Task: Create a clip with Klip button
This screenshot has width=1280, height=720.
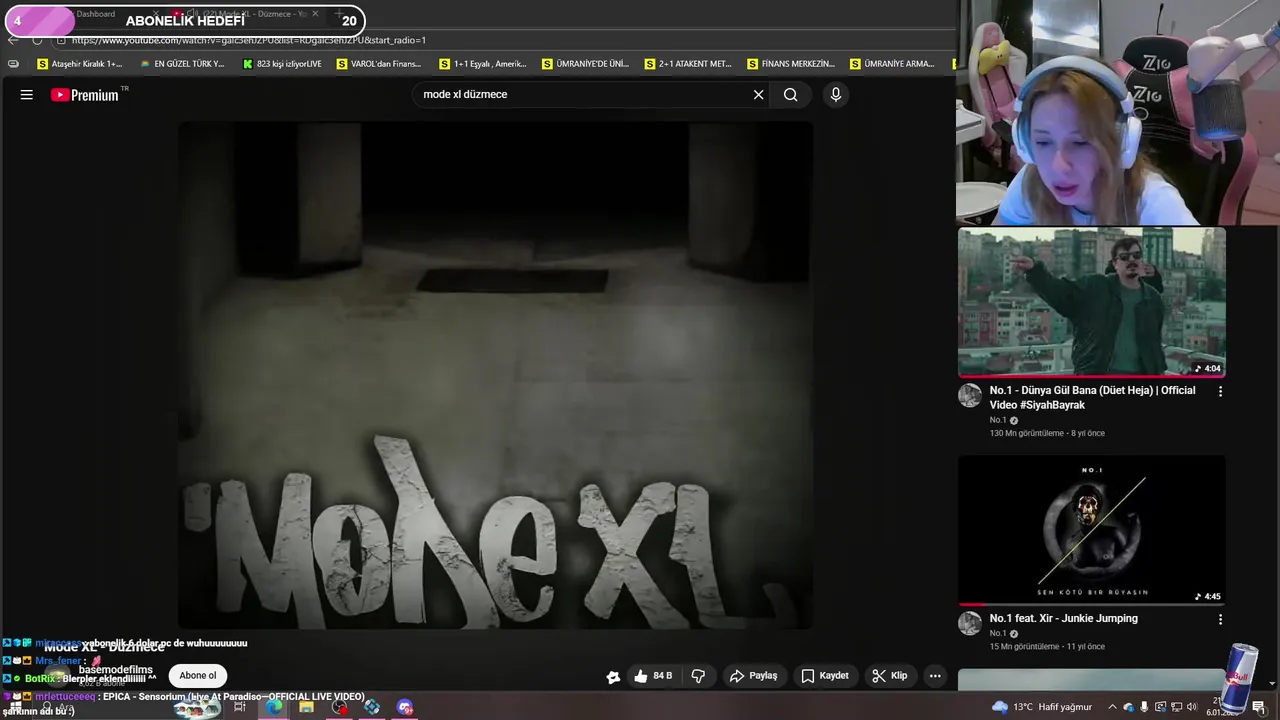Action: (x=889, y=676)
